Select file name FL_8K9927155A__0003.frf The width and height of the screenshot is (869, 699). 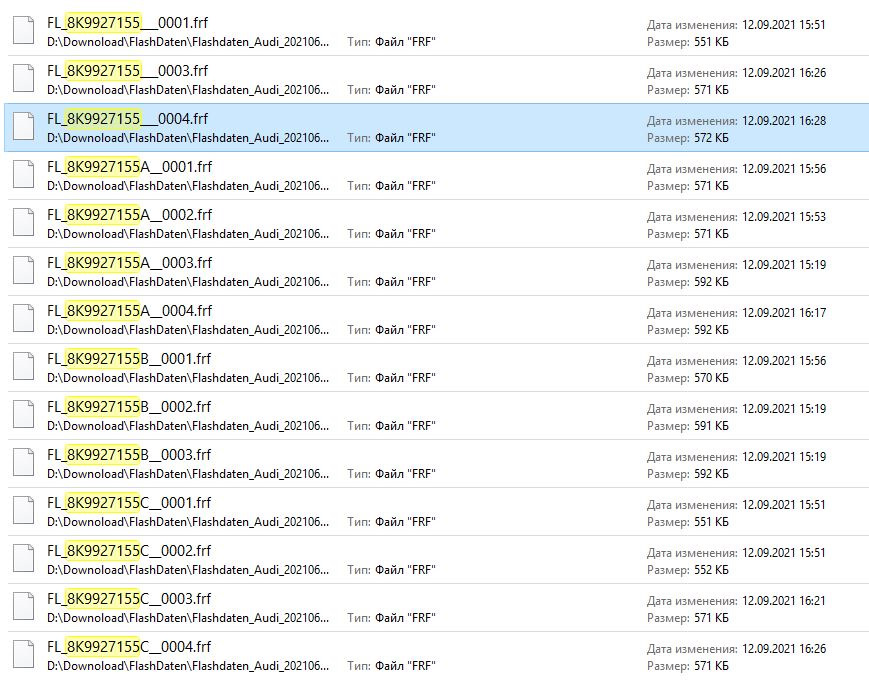pyautogui.click(x=130, y=263)
